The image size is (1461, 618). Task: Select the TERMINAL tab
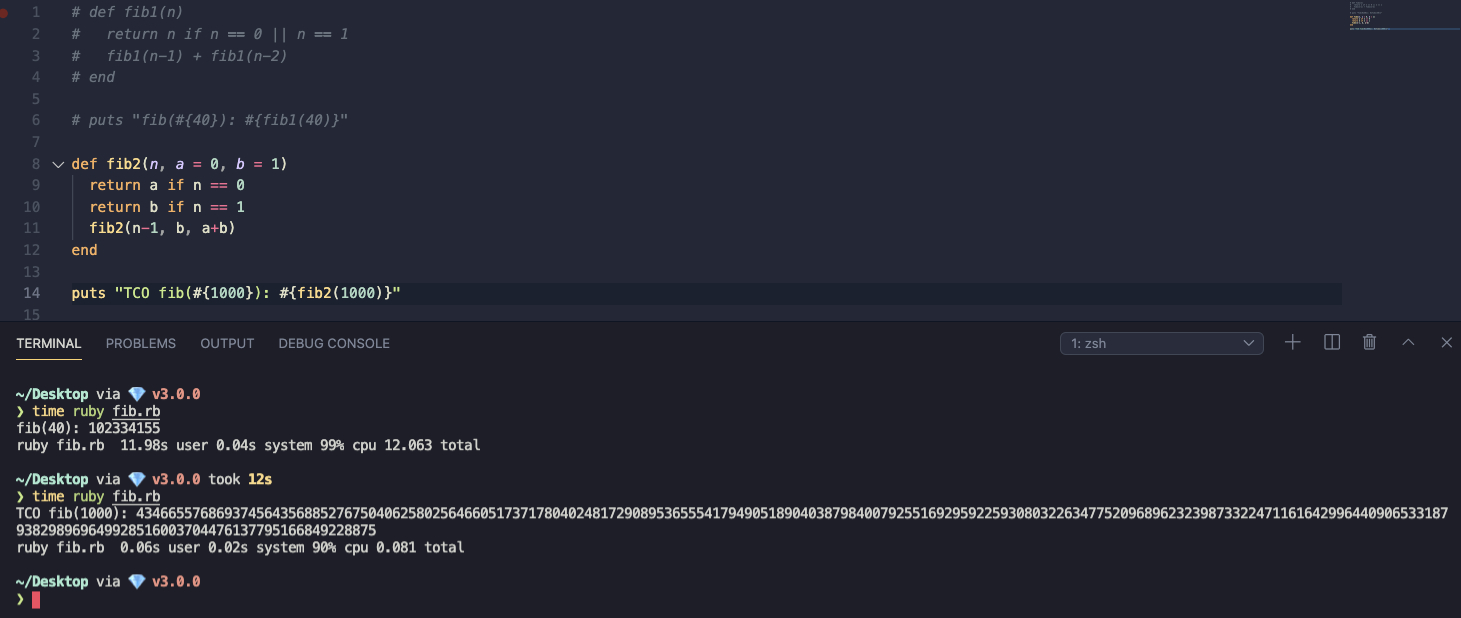[49, 343]
